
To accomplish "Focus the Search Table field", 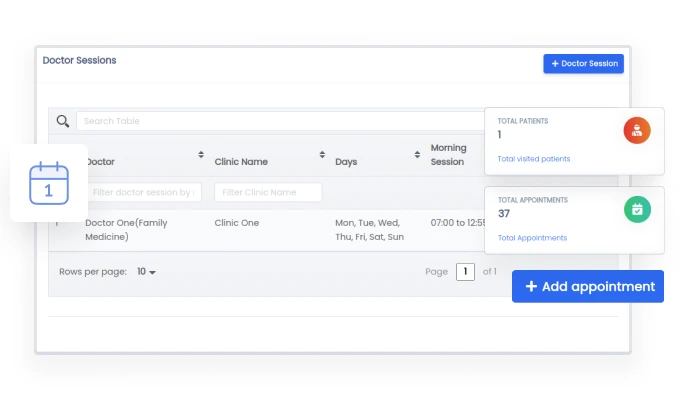I will coord(280,121).
